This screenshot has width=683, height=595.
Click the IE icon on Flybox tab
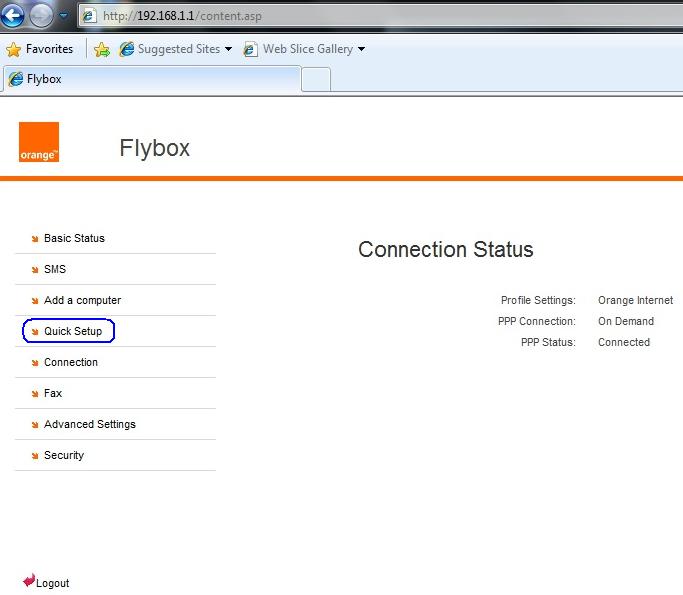pos(16,79)
